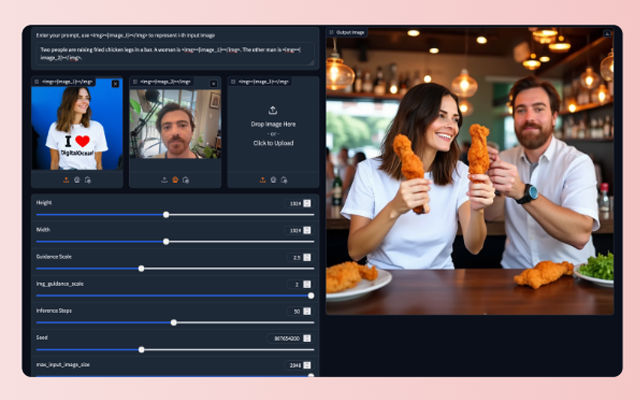Click the Seed number value field
This screenshot has width=640, height=400.
(289, 338)
